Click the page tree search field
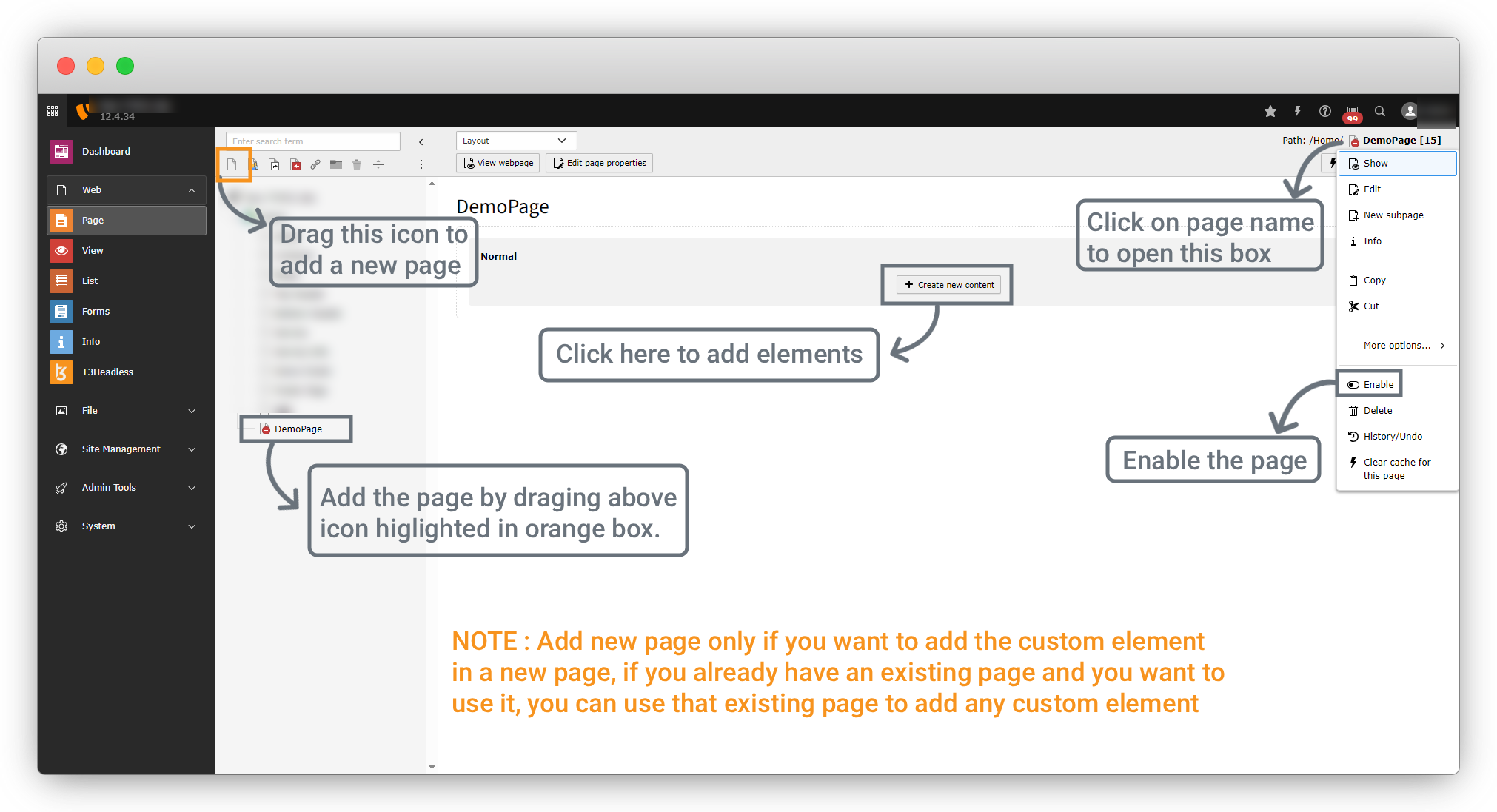Viewport: 1497px width, 812px height. tap(312, 141)
